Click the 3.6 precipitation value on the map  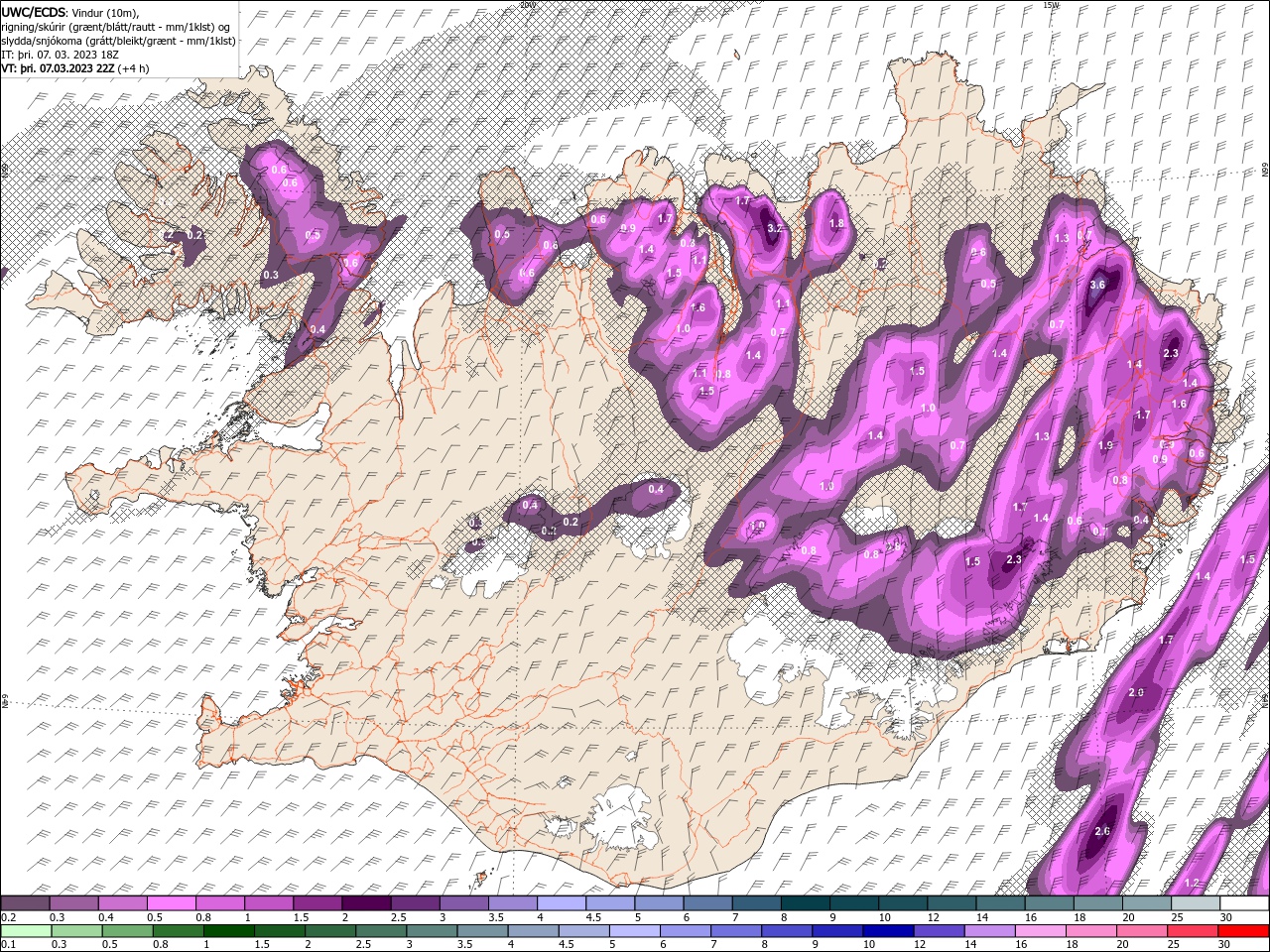(x=1096, y=285)
